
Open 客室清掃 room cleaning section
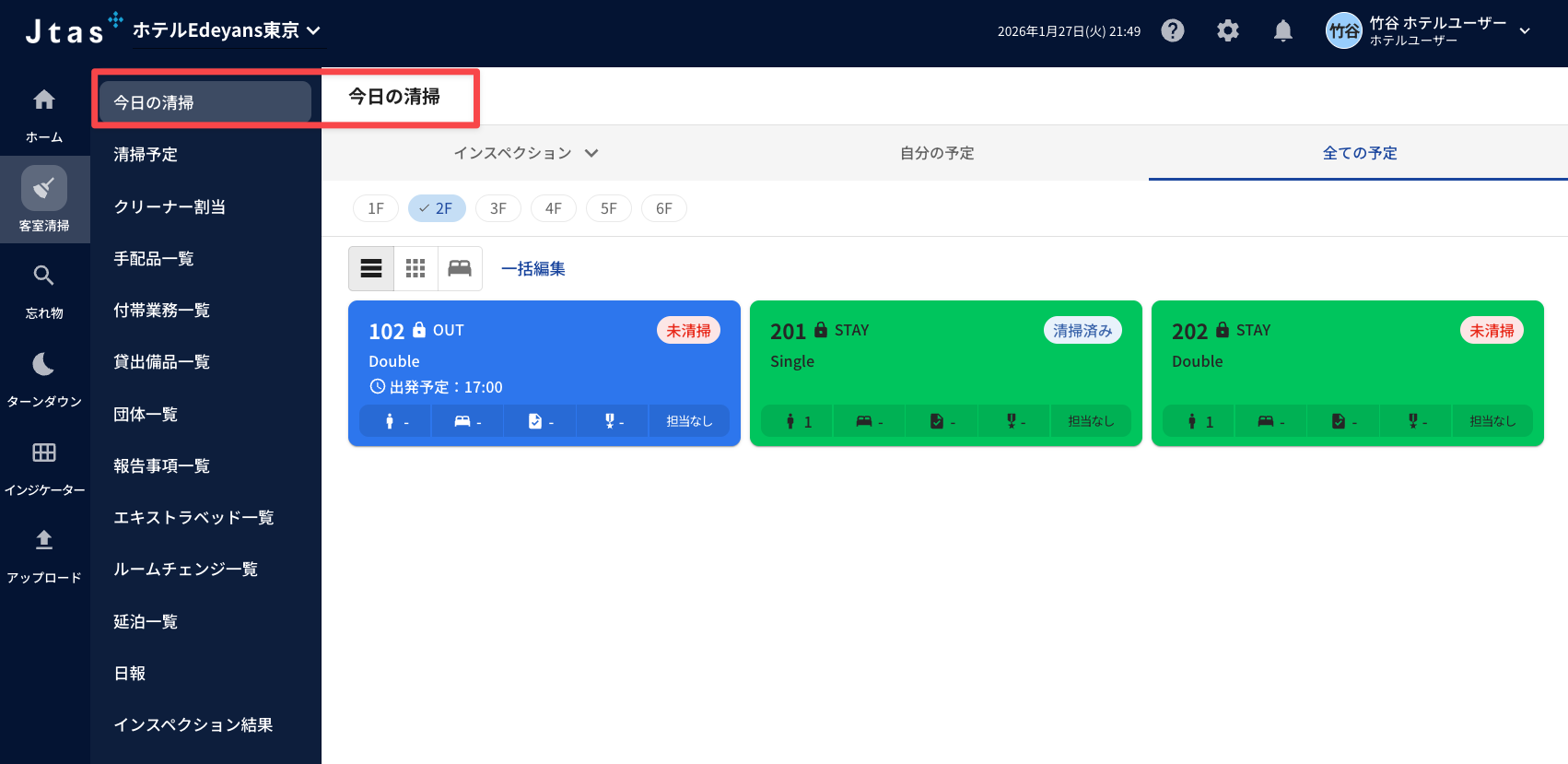click(44, 199)
